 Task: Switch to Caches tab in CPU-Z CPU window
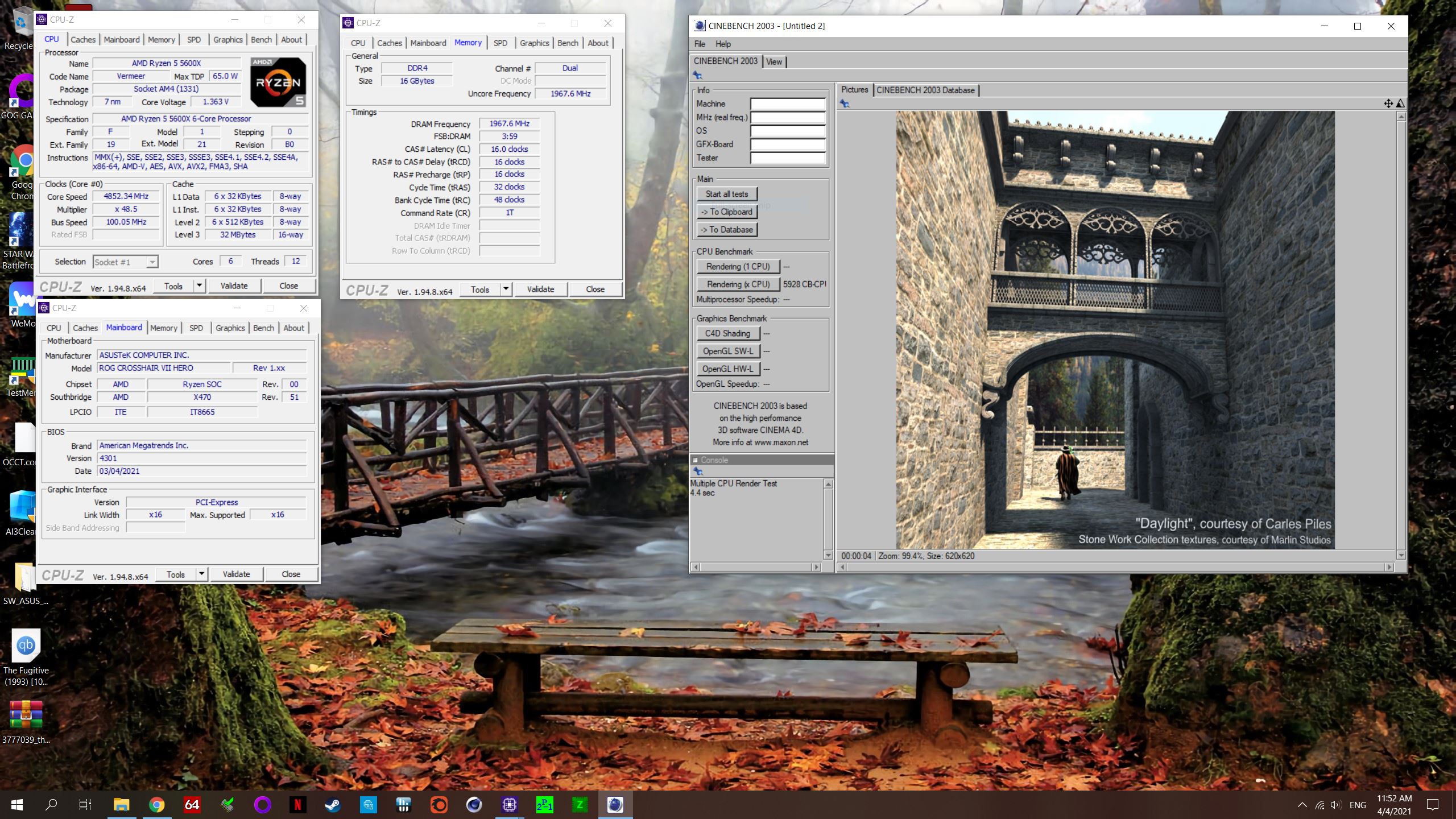coord(83,39)
